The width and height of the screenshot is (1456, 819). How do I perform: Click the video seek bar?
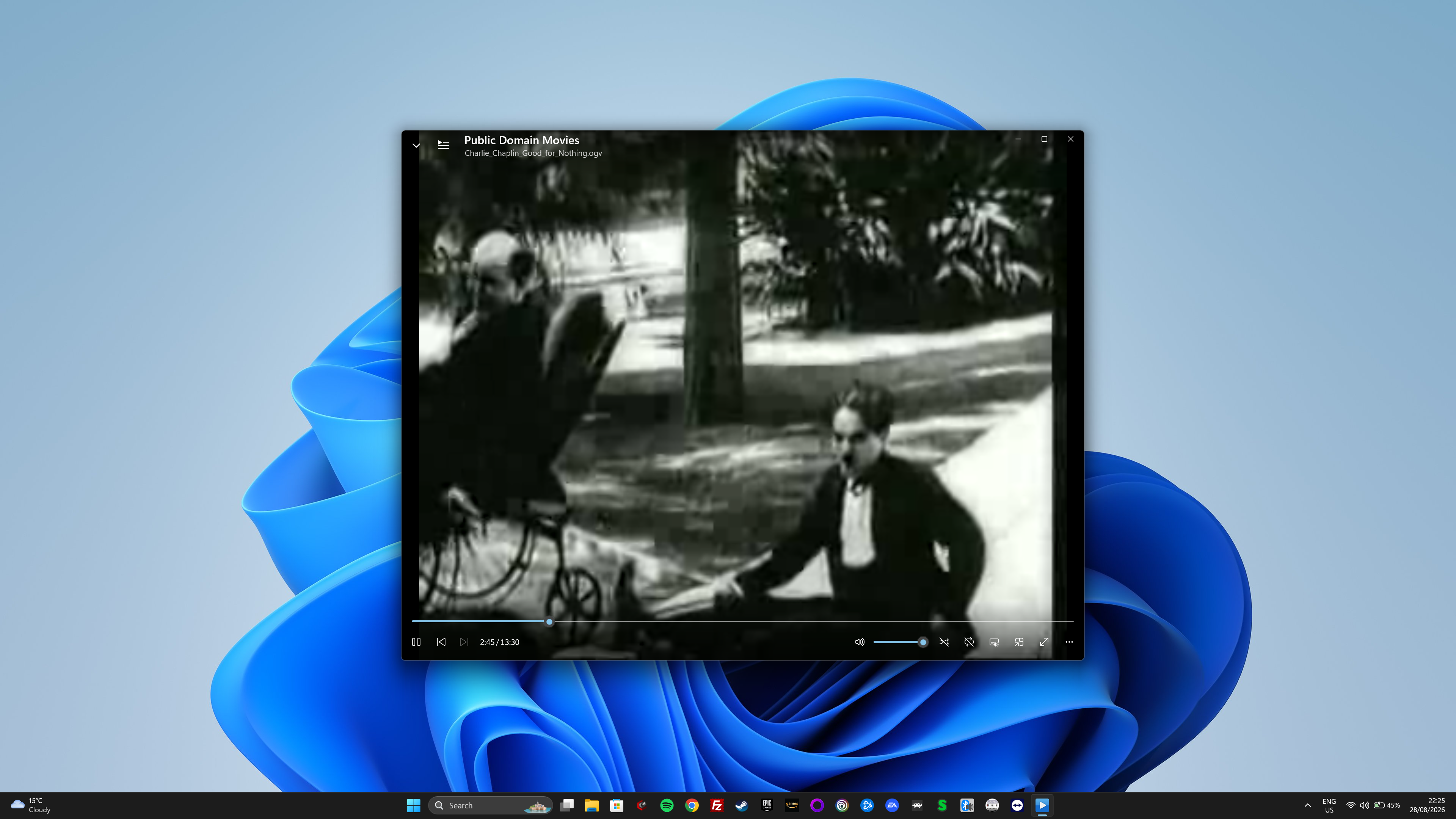tap(743, 621)
